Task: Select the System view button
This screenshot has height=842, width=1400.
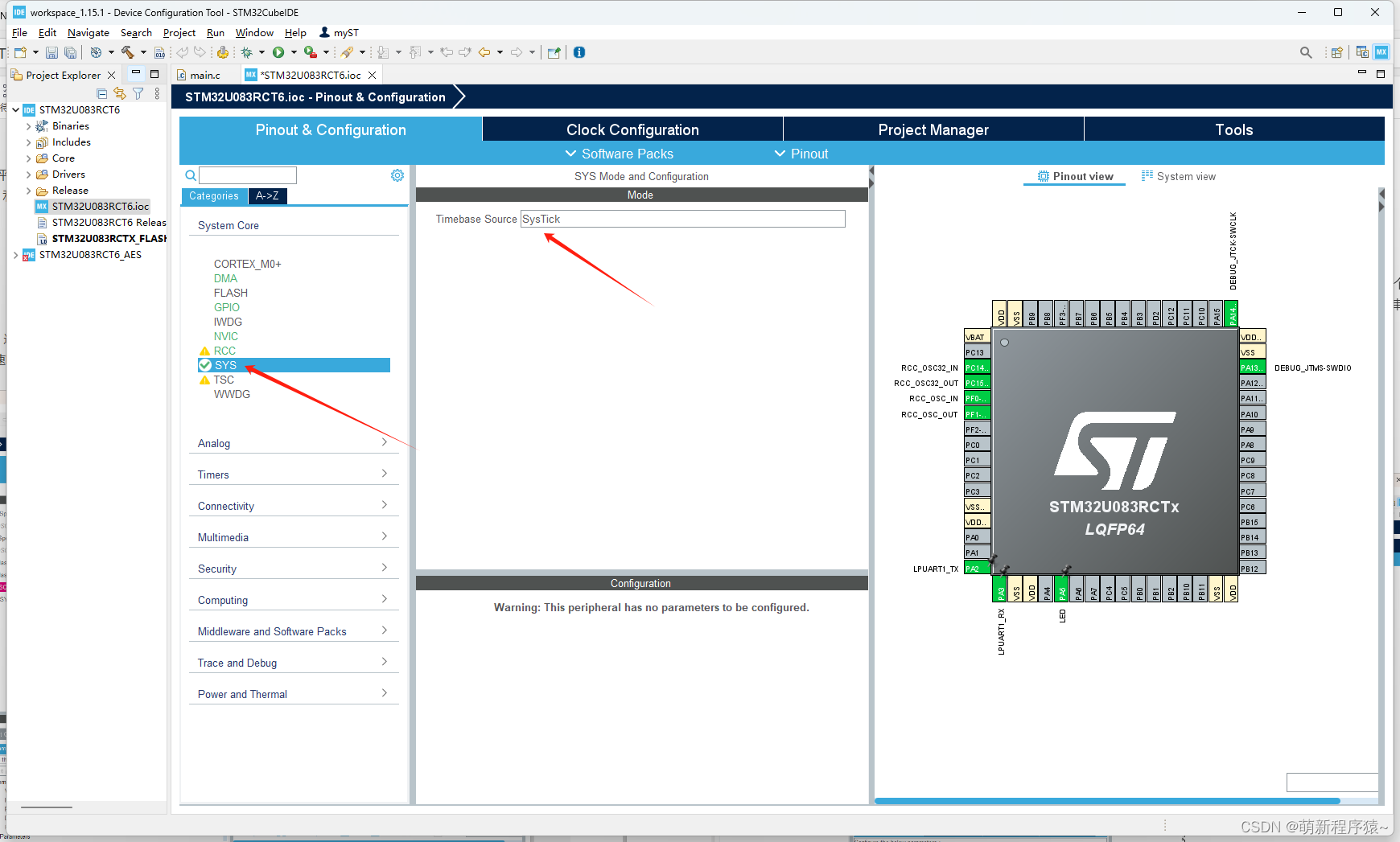Action: (1179, 175)
